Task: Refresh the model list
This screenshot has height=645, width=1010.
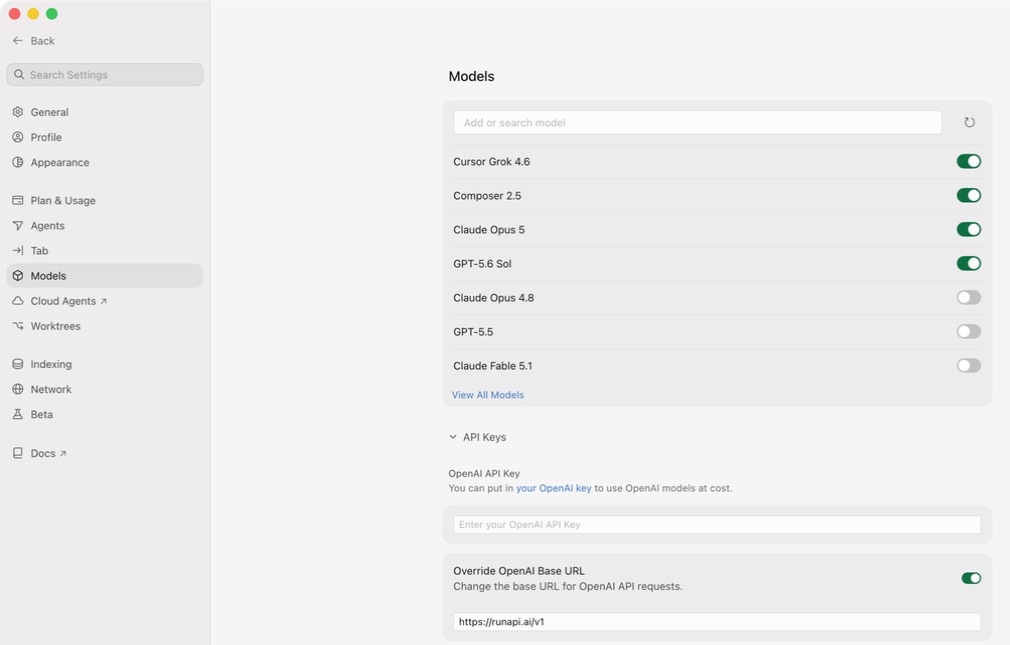Action: pos(969,122)
